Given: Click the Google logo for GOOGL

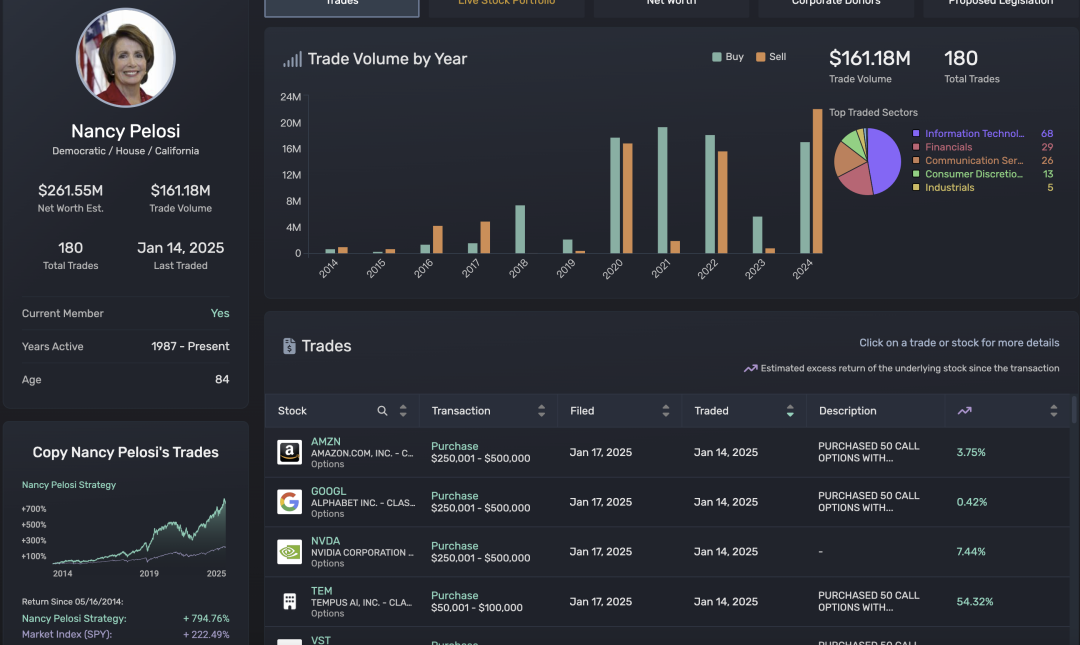Looking at the screenshot, I should [289, 502].
